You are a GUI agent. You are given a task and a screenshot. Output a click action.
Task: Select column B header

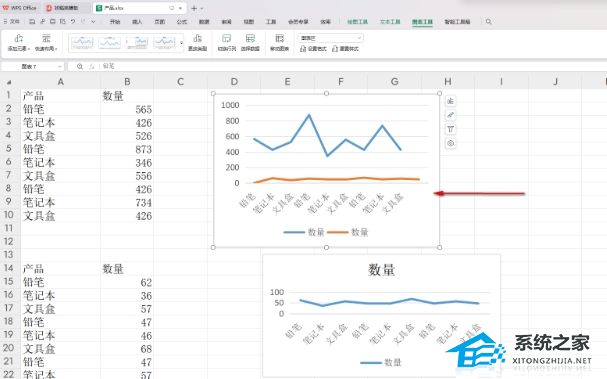127,82
